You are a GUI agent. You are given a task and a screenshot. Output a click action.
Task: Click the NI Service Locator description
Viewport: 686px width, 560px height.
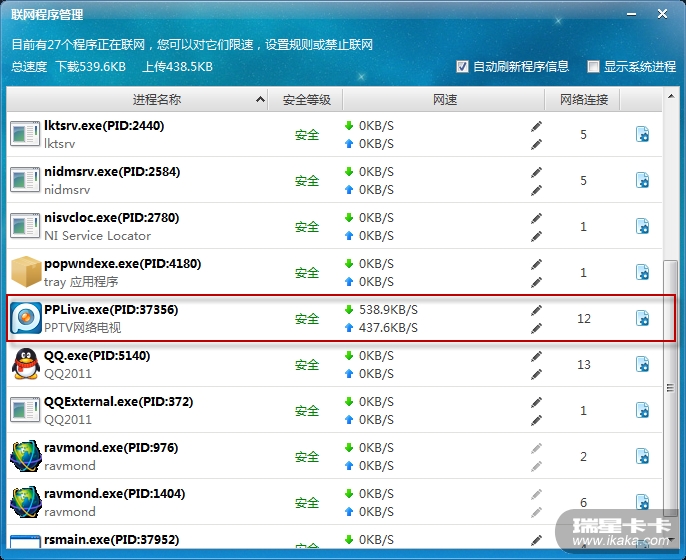(x=97, y=236)
